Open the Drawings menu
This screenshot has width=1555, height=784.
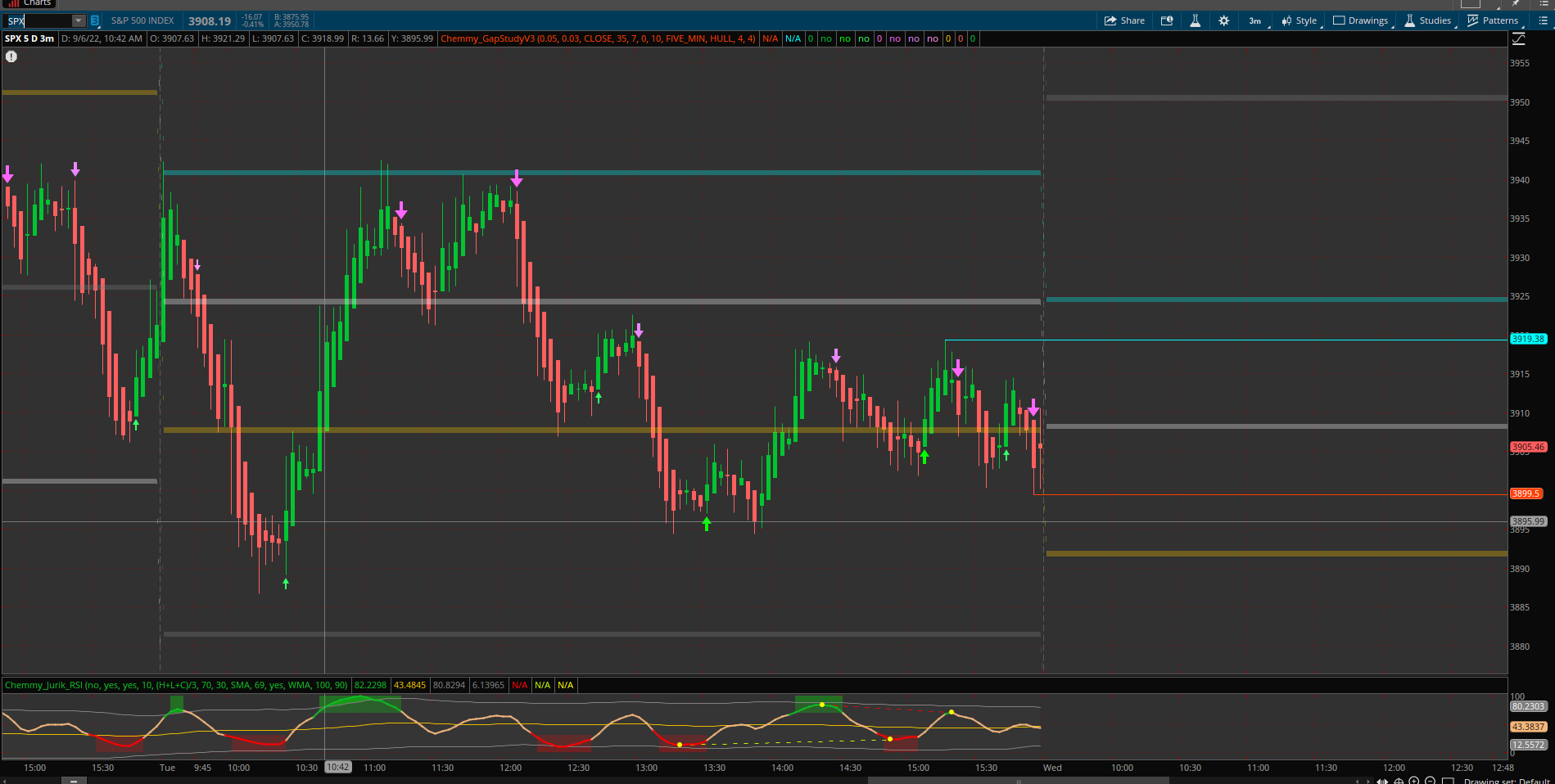coord(1361,20)
